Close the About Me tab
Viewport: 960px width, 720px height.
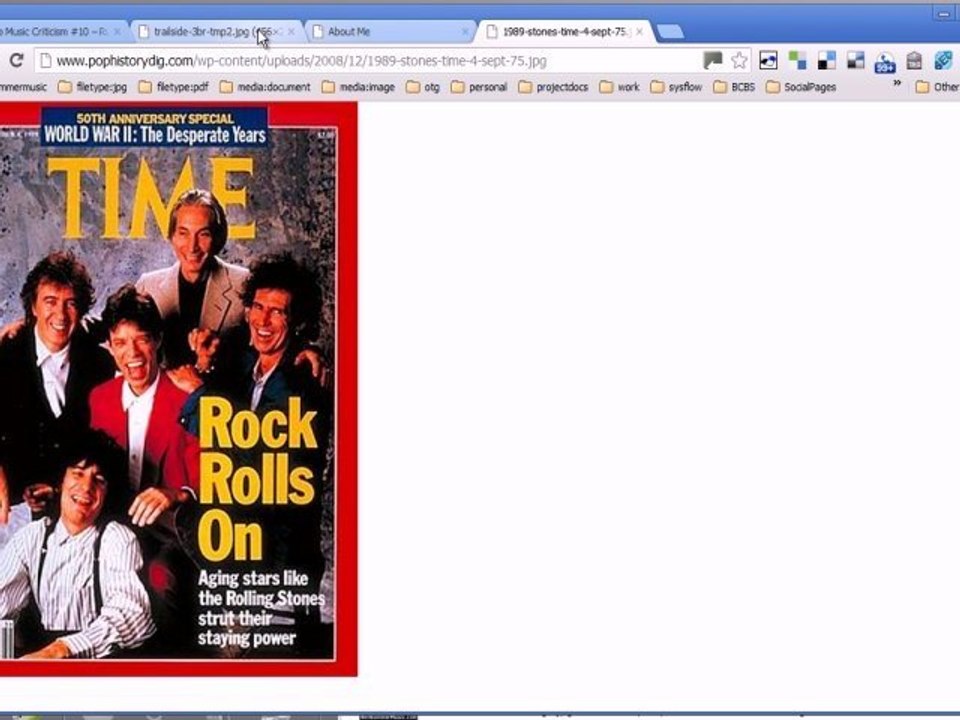click(x=465, y=31)
